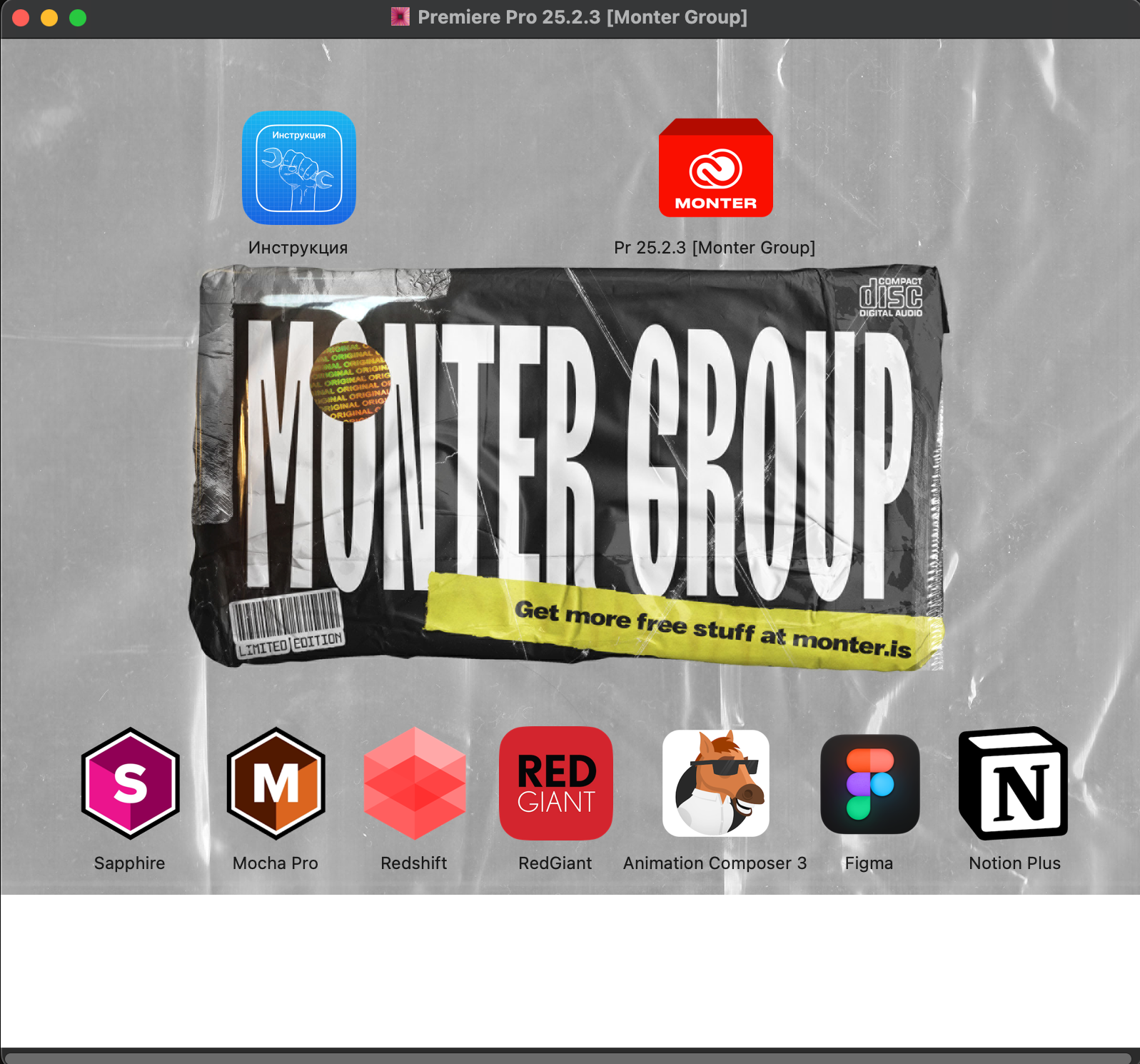Open the Mocha Pro hexagon icon
Image resolution: width=1140 pixels, height=1064 pixels.
(x=276, y=783)
